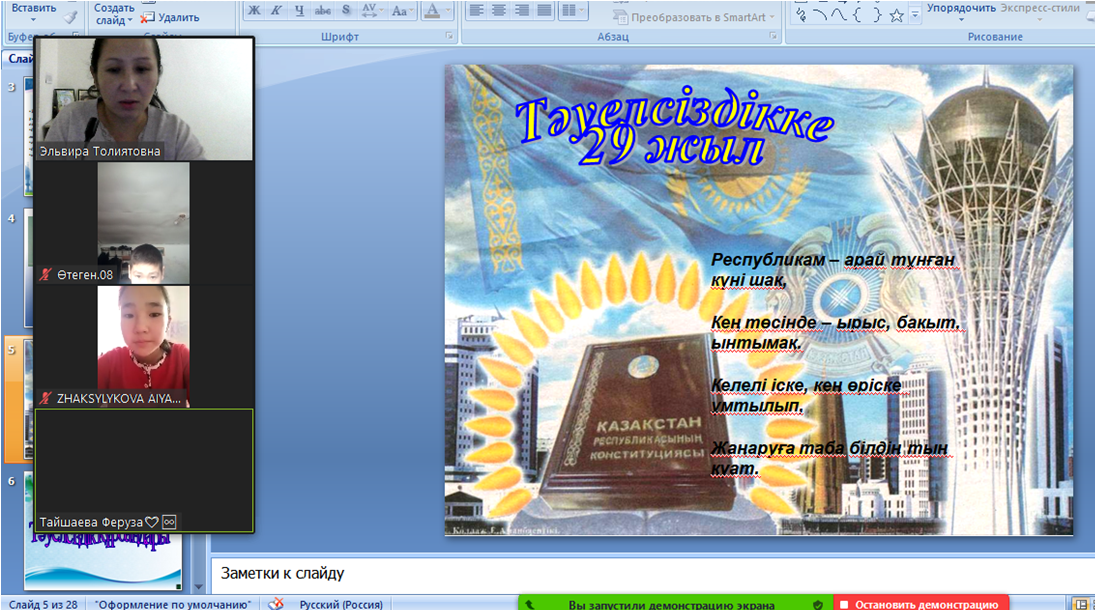Click the spell check icon in status bar

(276, 604)
